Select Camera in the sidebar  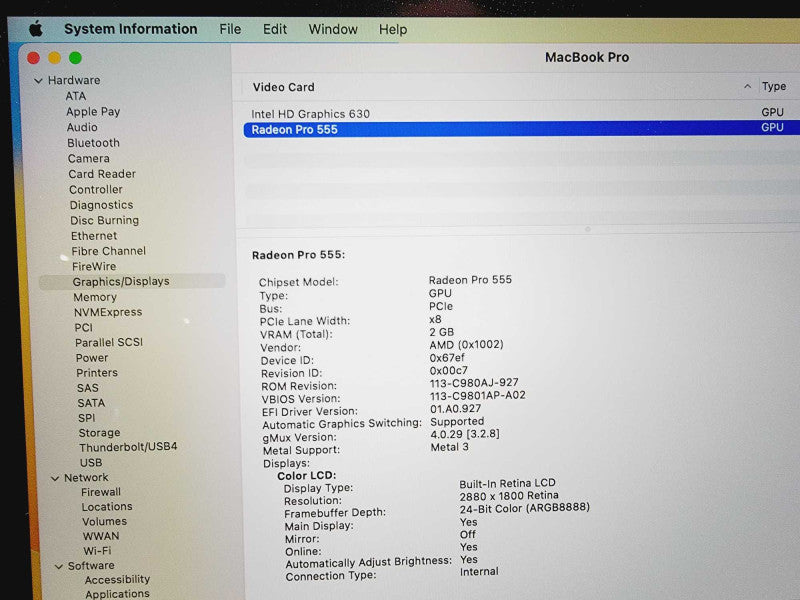pos(89,159)
